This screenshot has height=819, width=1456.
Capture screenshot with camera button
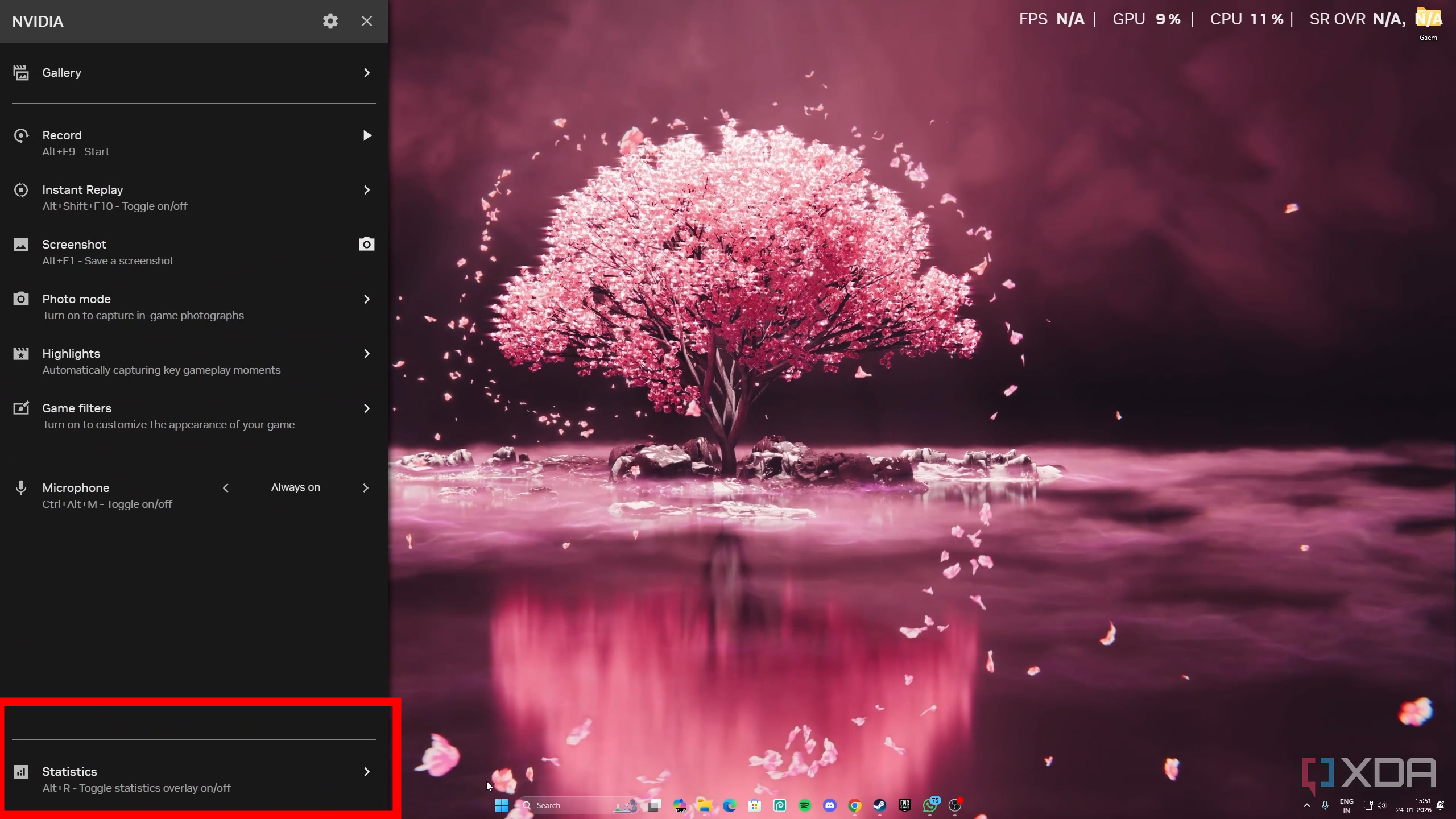click(367, 244)
